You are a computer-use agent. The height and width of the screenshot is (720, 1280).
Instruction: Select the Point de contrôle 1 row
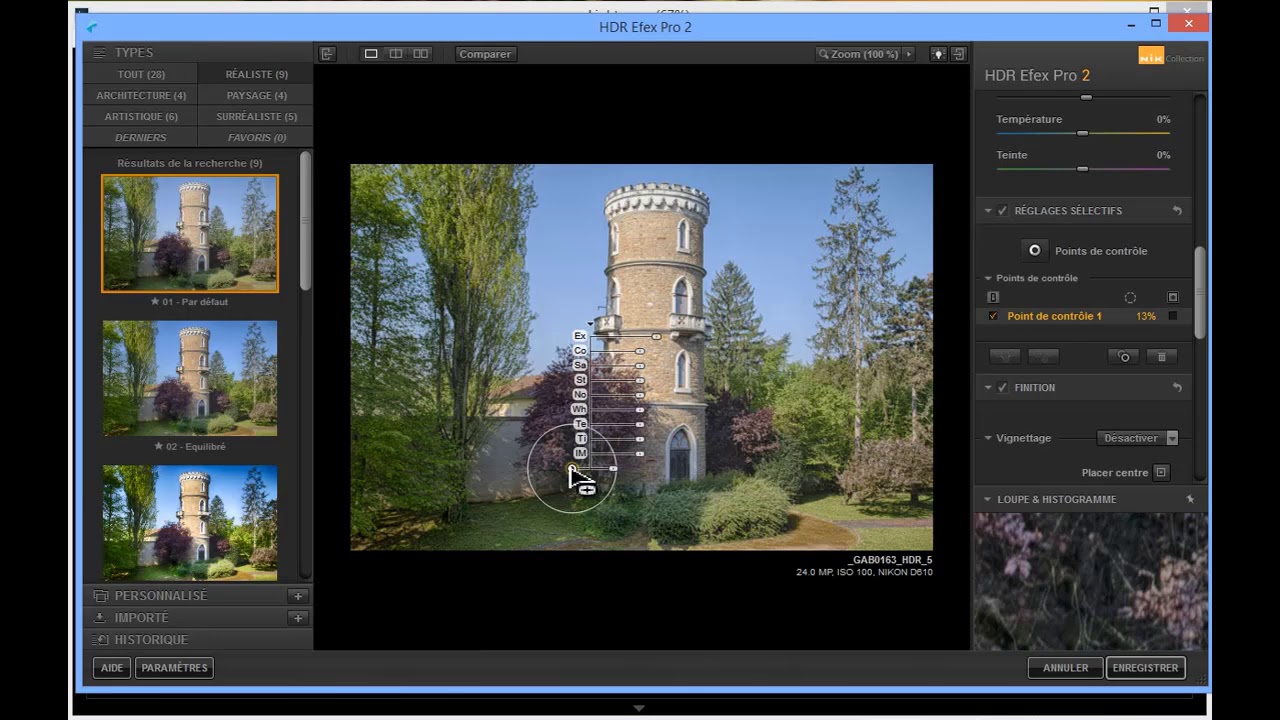click(x=1082, y=316)
